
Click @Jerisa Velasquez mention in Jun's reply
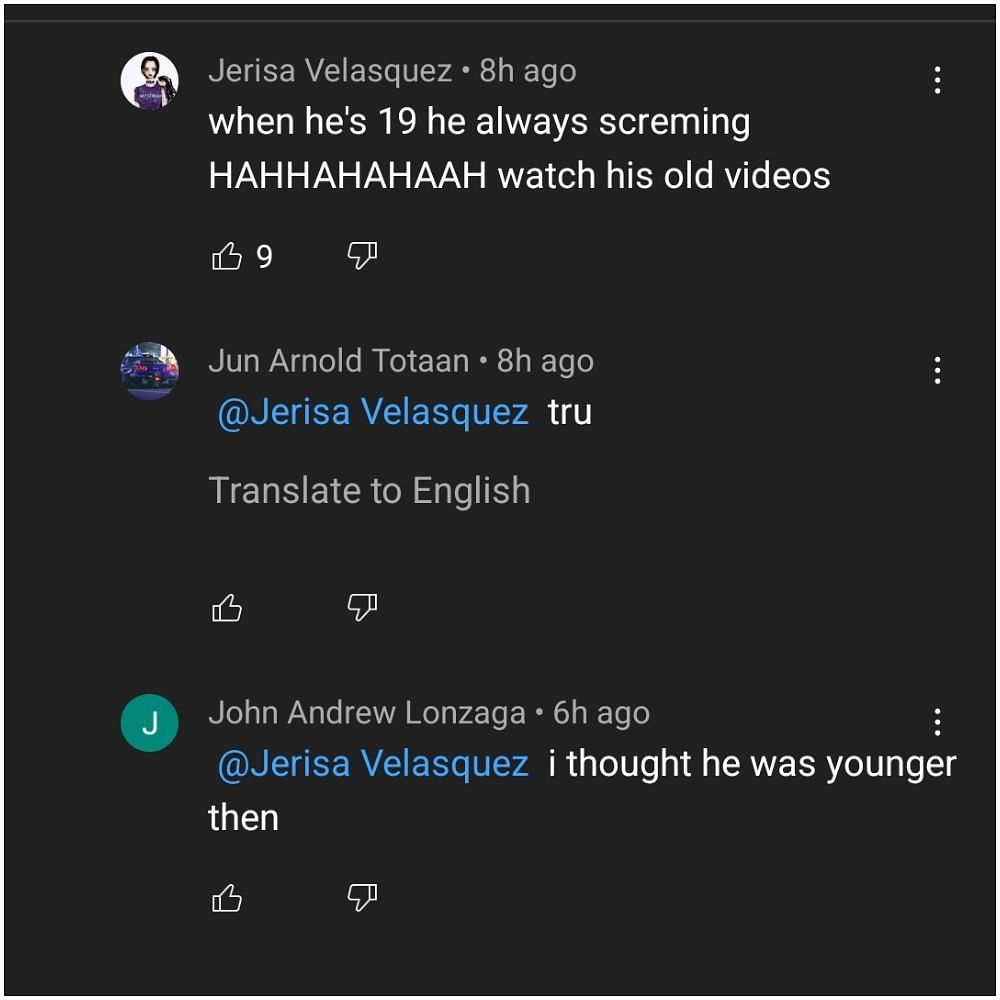coord(372,412)
